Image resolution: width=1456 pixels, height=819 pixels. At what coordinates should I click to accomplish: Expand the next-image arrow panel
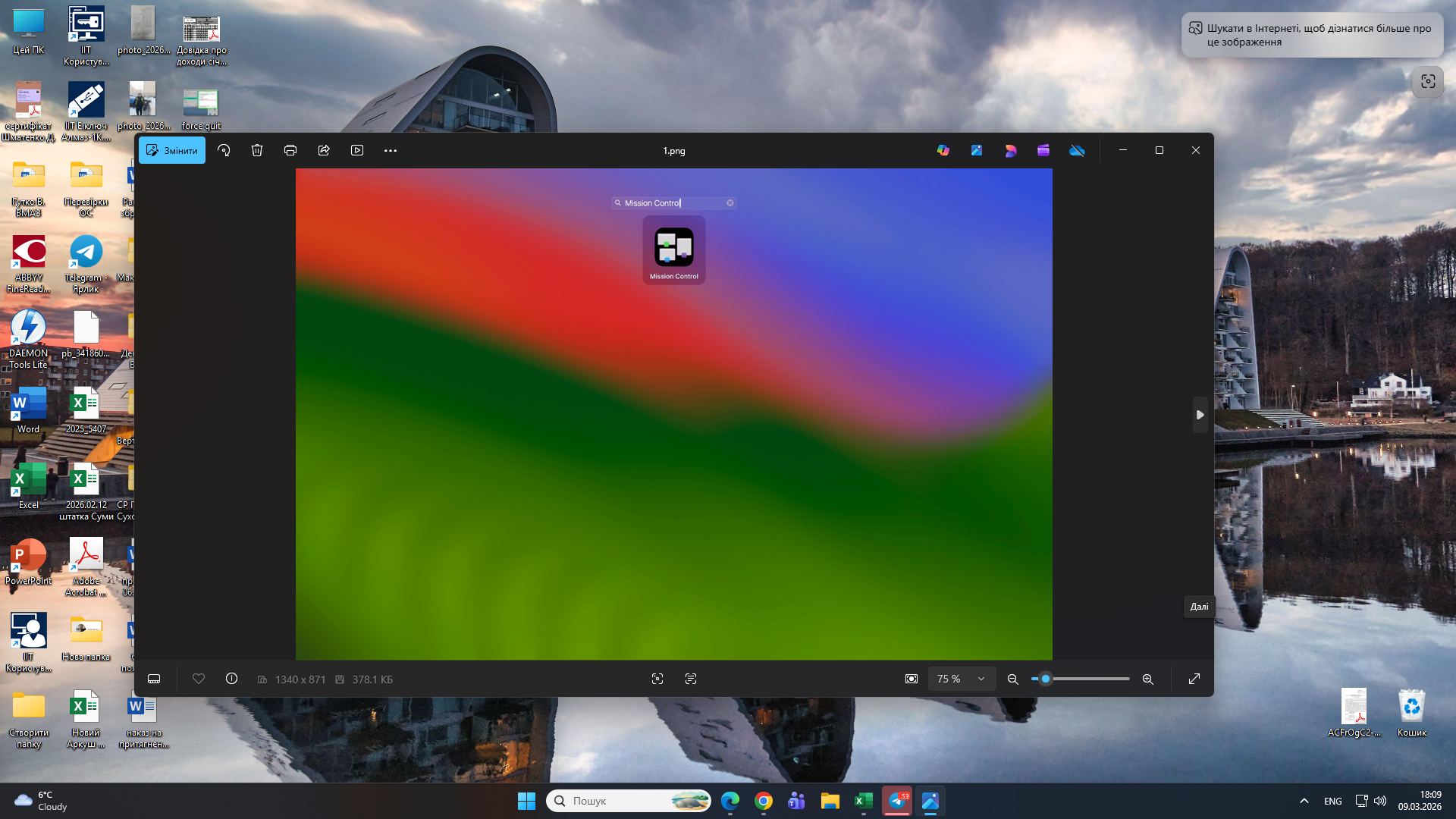(1200, 415)
